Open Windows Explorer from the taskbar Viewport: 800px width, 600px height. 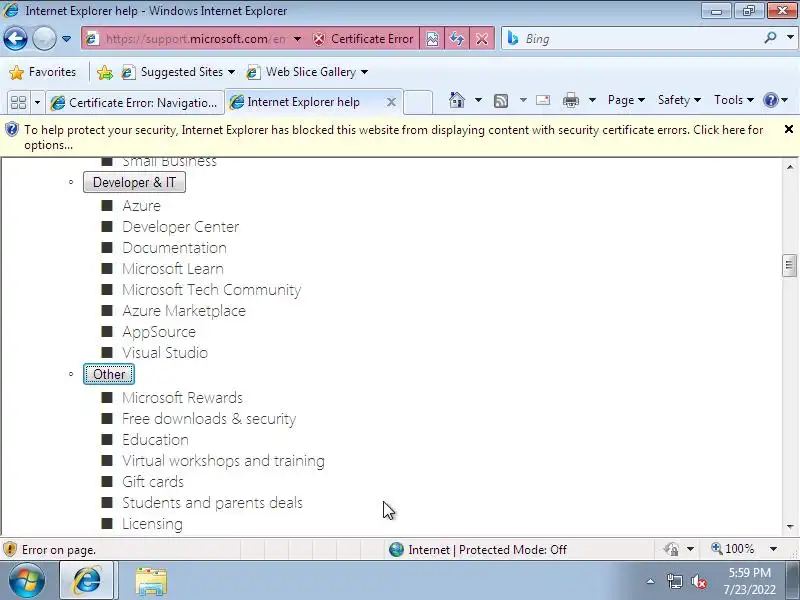point(151,582)
